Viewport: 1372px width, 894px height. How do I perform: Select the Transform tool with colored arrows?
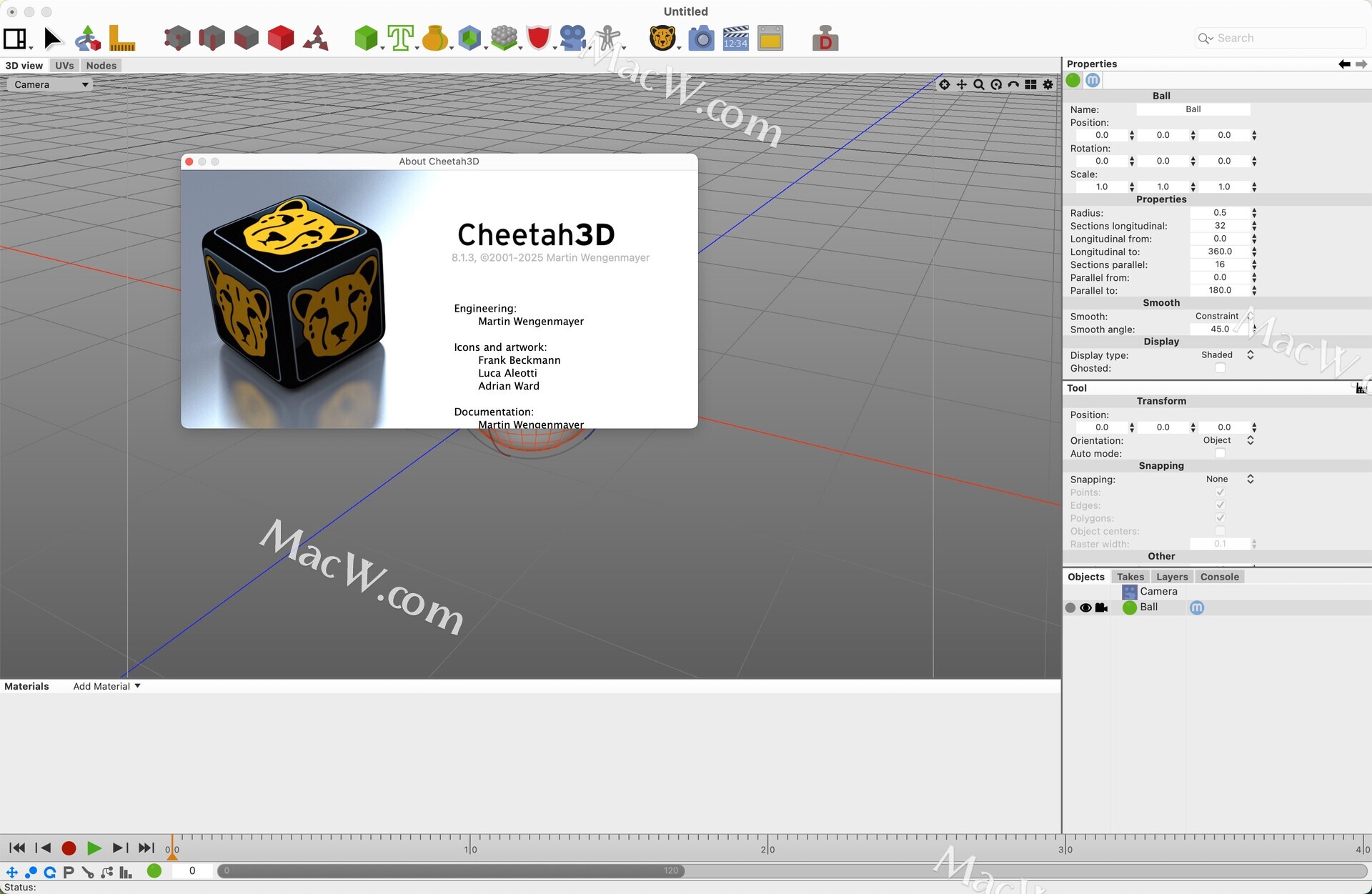87,39
